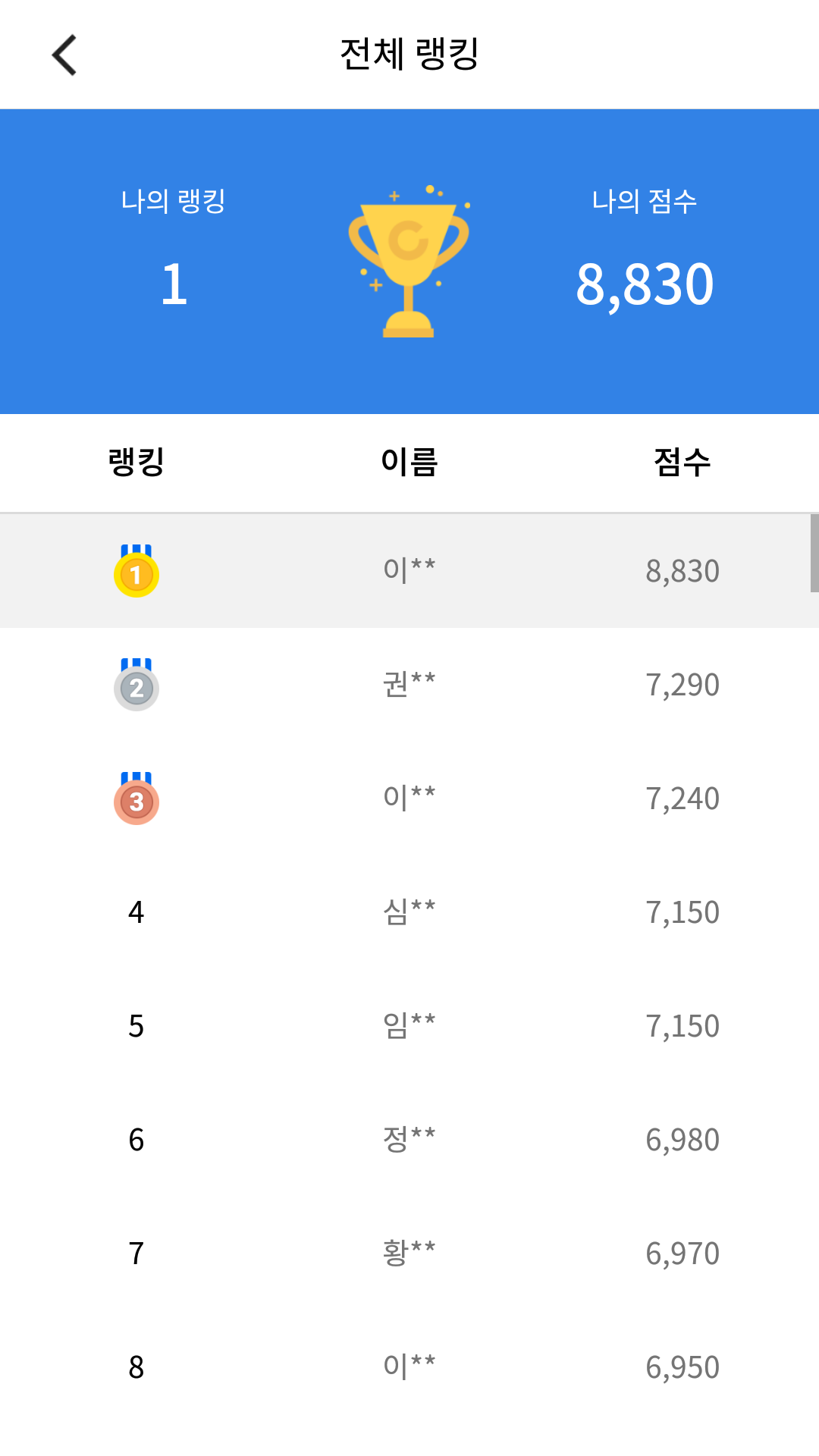819x1456 pixels.
Task: Click the silver second-place medal
Action: click(x=136, y=686)
